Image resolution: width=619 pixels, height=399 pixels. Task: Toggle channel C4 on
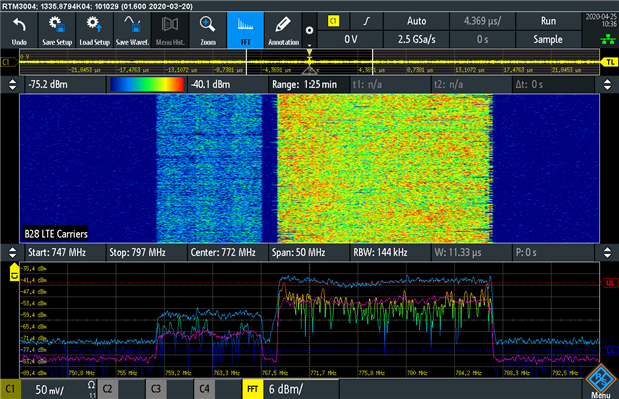(204, 389)
